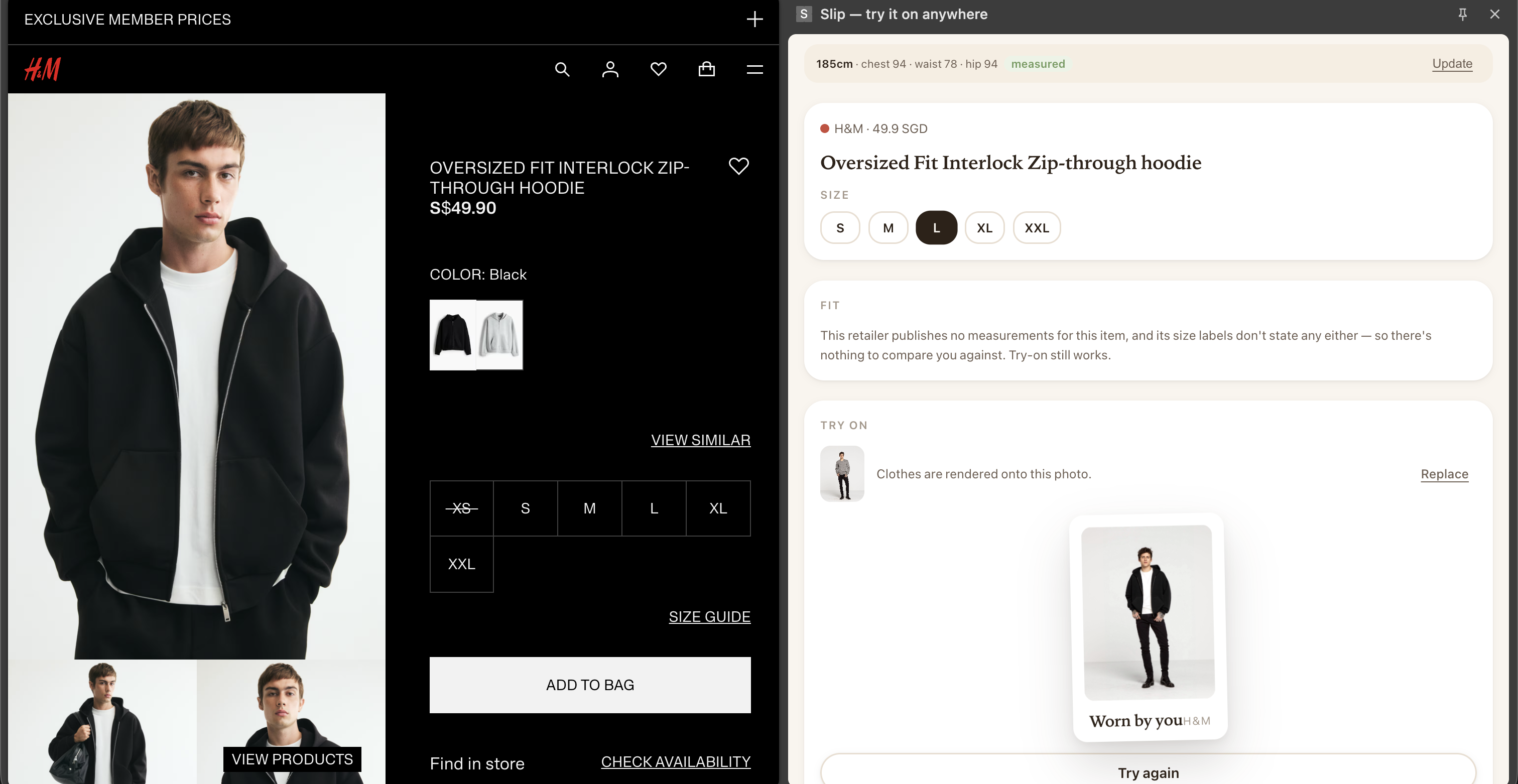Add the hoodie to bag
This screenshot has height=784, width=1518.
(590, 685)
